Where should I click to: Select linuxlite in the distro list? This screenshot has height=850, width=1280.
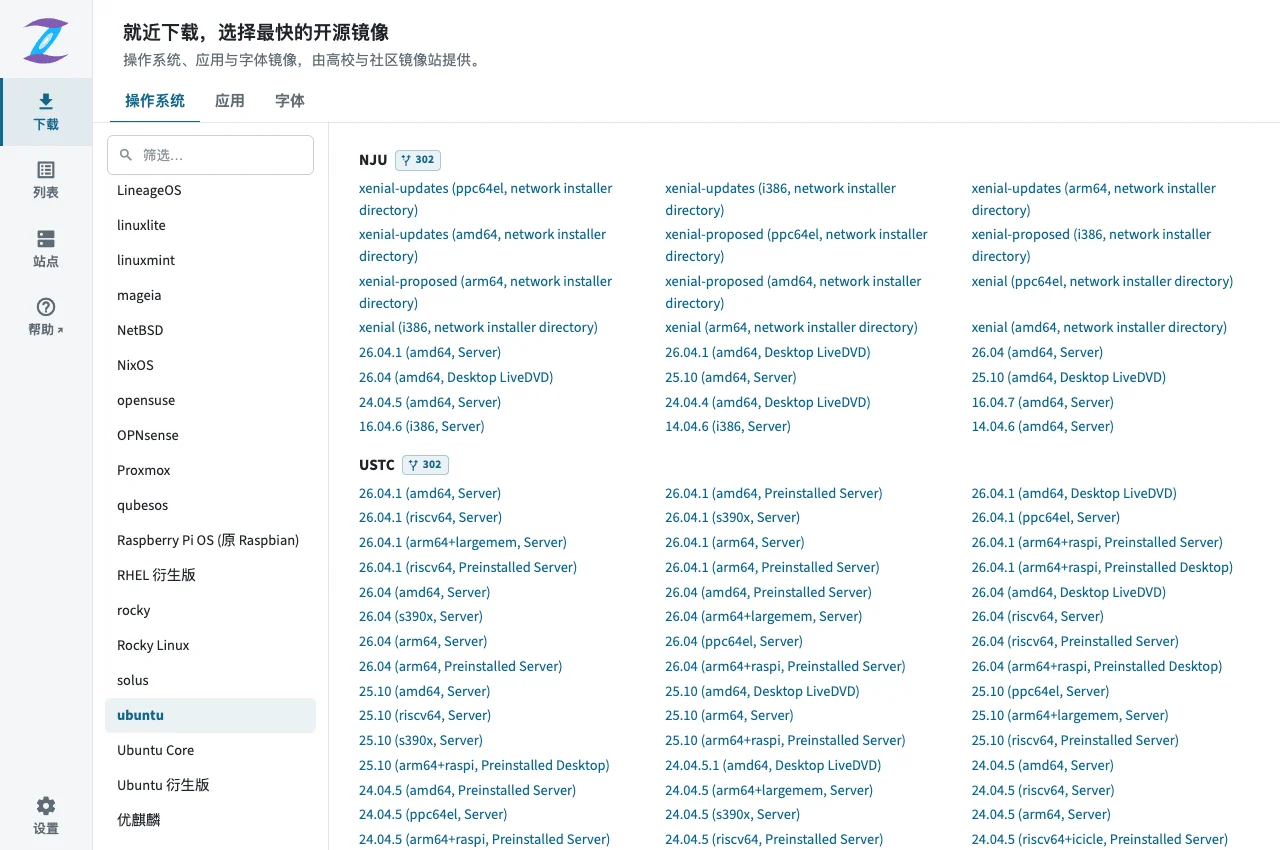(x=210, y=225)
